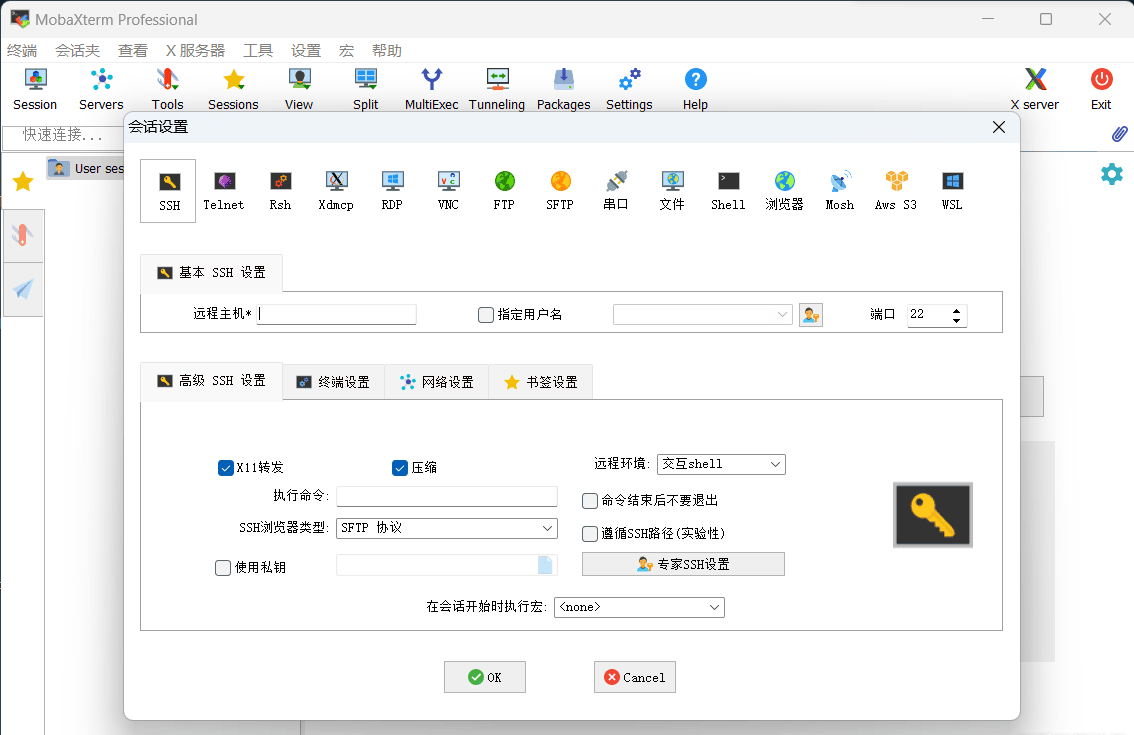1134x735 pixels.
Task: Switch to the 网络设置 tab
Action: coord(437,382)
